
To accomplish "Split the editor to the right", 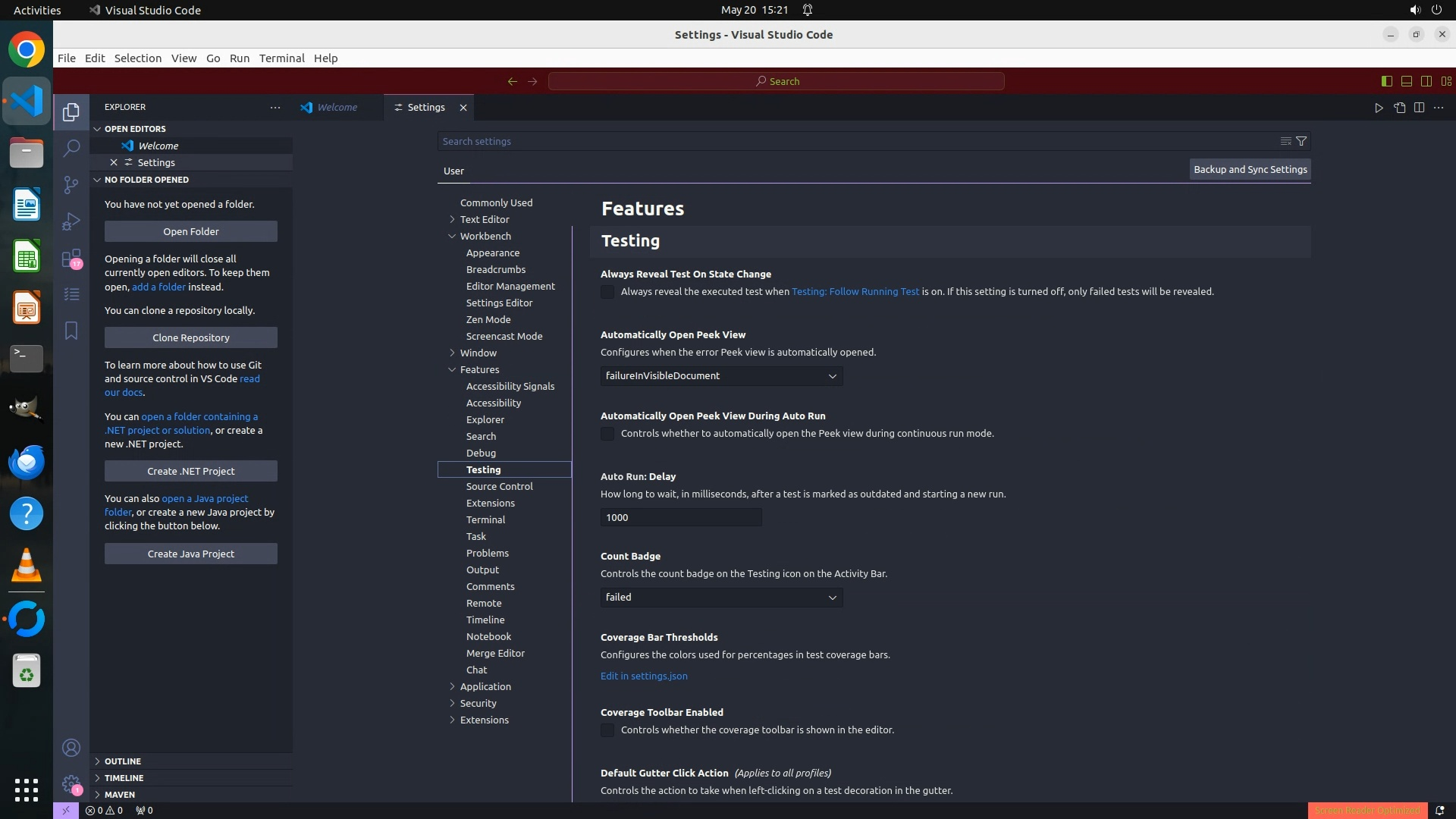I will click(1419, 108).
